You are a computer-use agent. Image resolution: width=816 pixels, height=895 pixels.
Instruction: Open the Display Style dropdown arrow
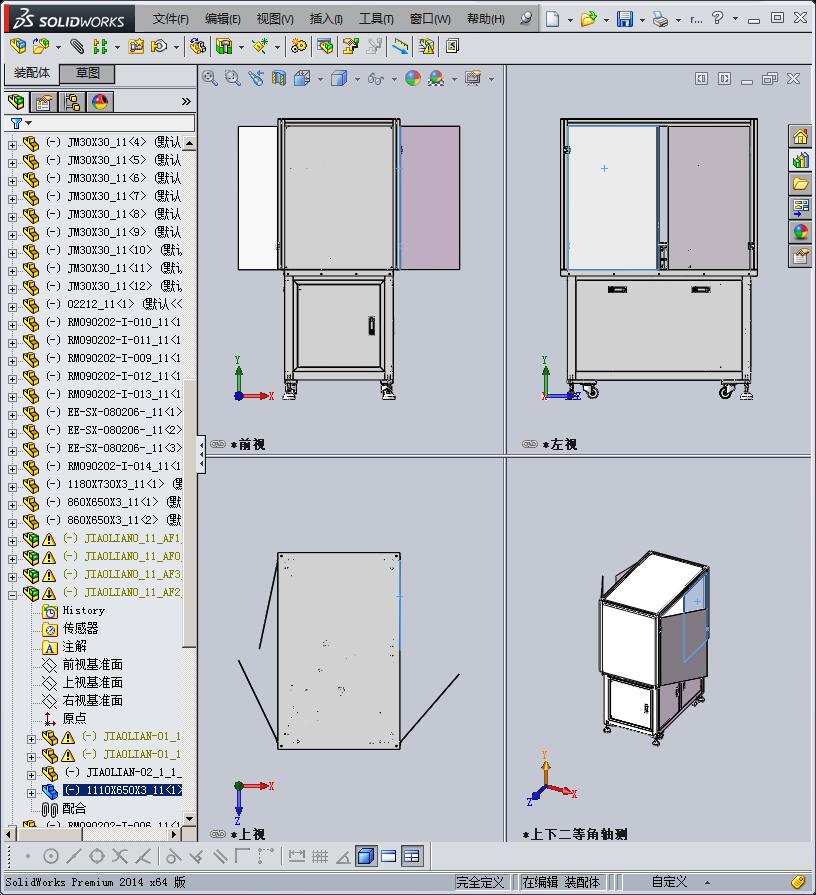[357, 79]
